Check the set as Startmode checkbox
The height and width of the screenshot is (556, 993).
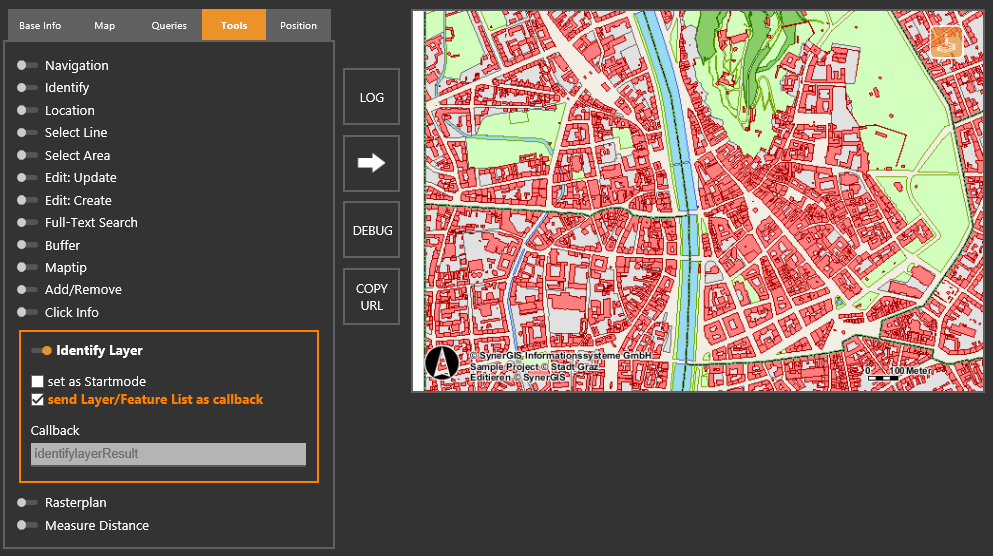38,382
